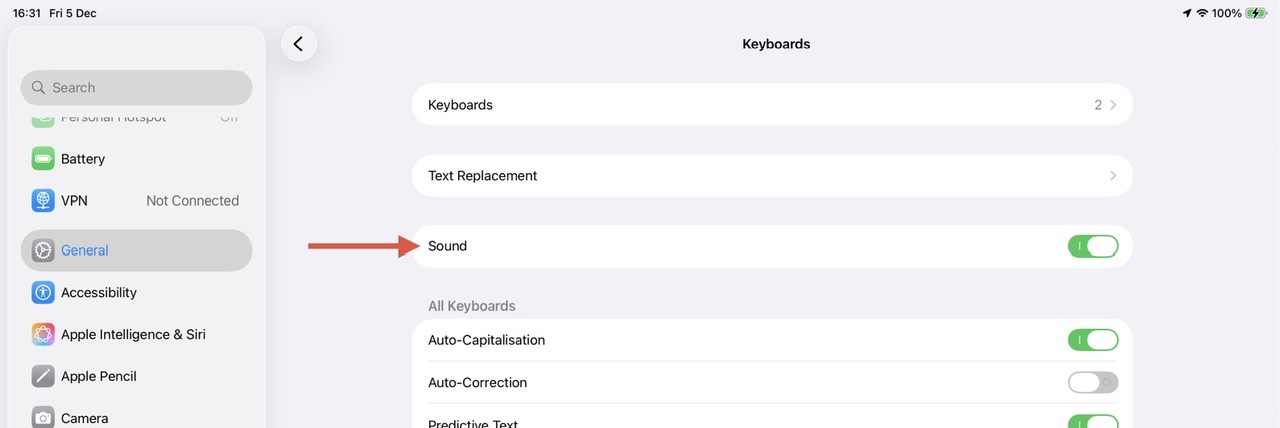Open Accessibility settings in the sidebar
This screenshot has width=1280, height=428.
tap(99, 293)
